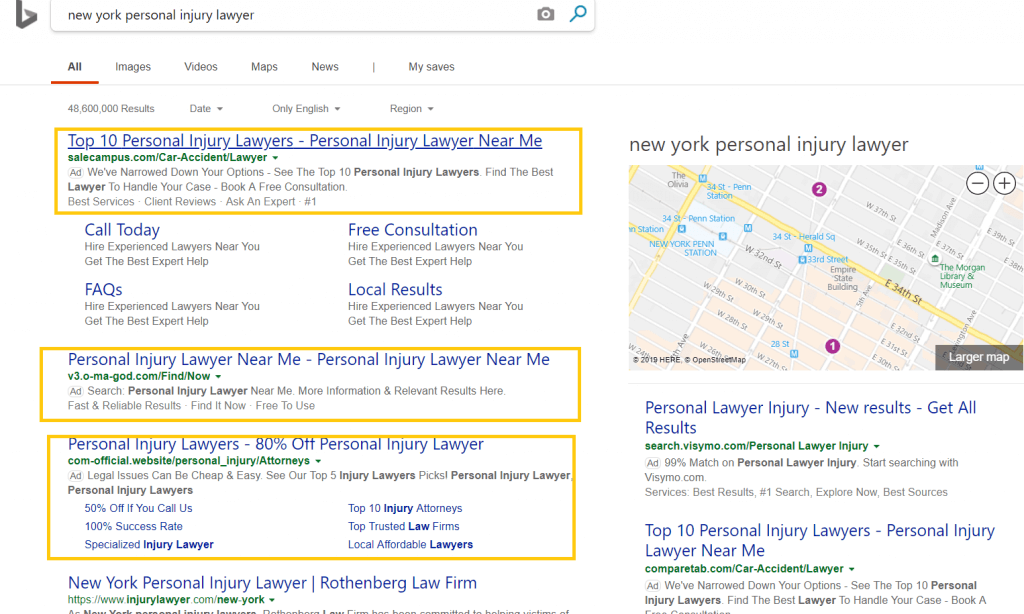Open 100% Success Rate link
Image resolution: width=1024 pixels, height=614 pixels.
133,526
